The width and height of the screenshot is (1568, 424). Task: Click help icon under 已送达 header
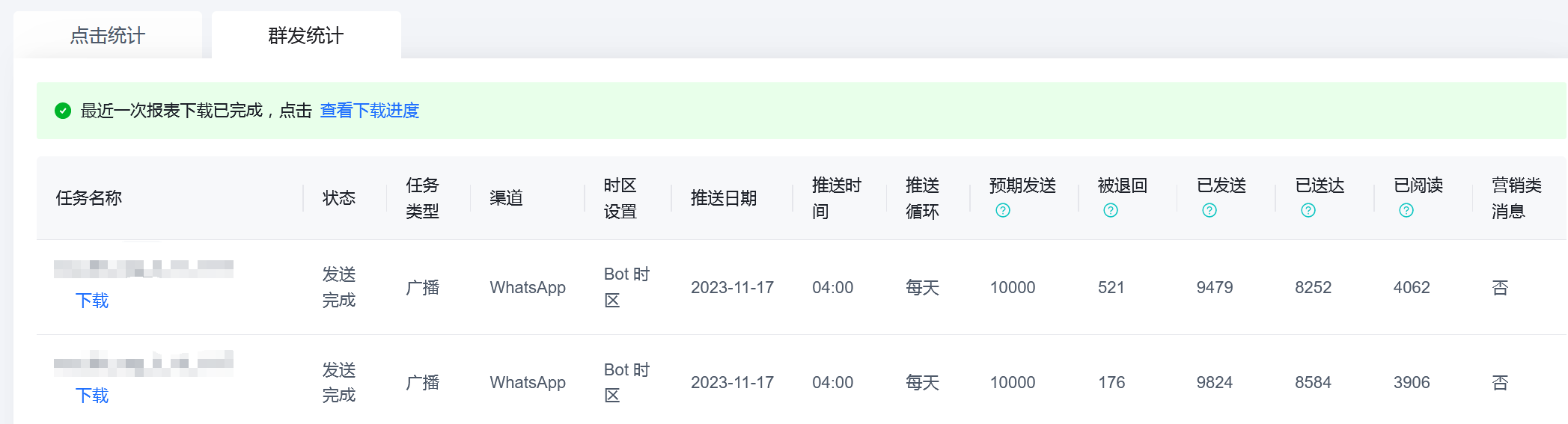(x=1308, y=211)
